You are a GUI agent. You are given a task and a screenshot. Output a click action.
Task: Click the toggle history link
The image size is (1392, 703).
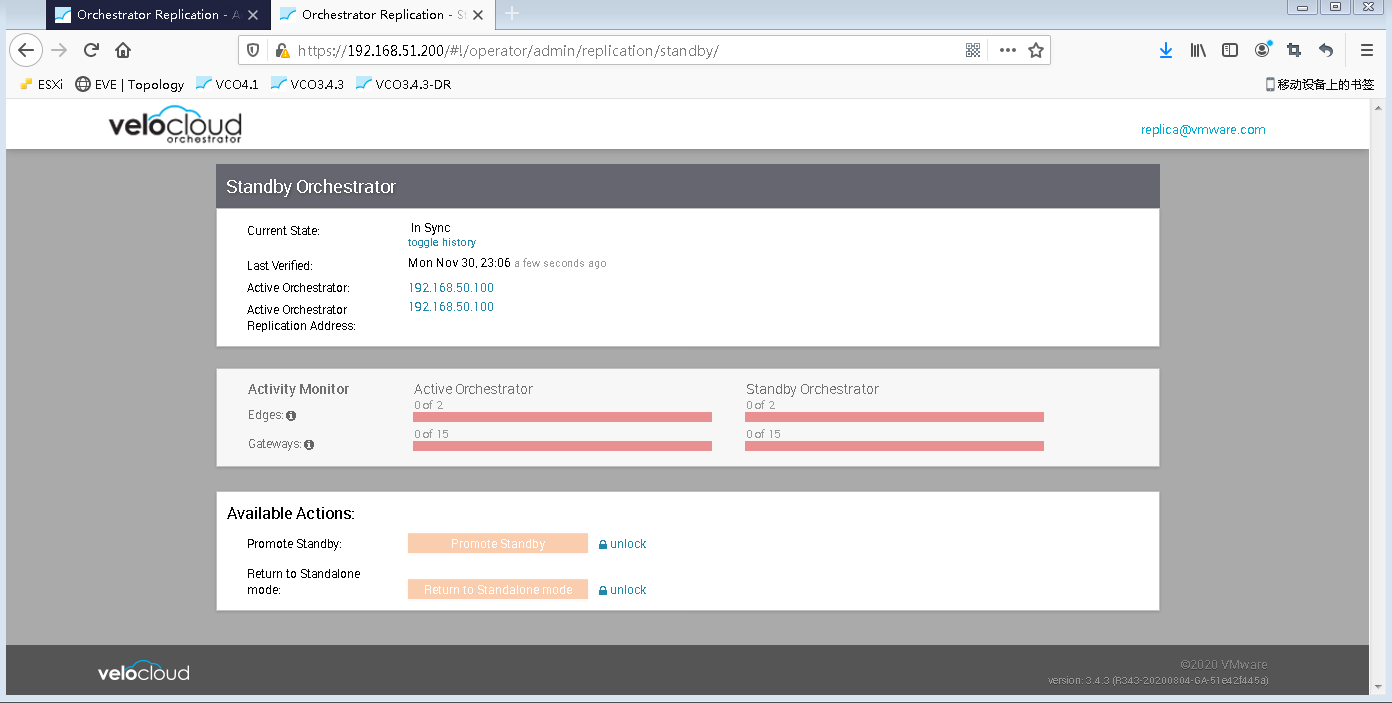[x=442, y=242]
